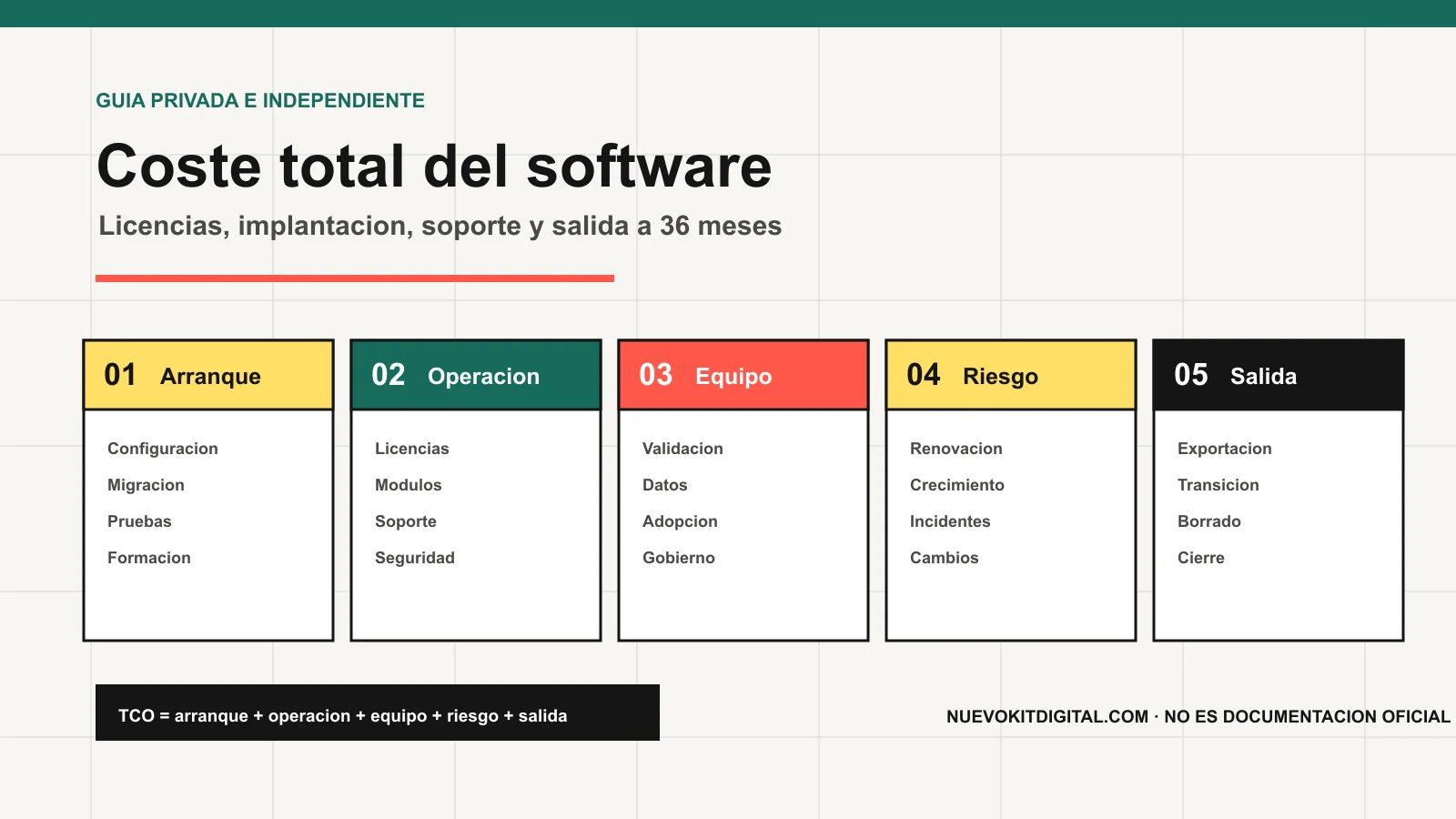
Task: Select the 'Cambios' item
Action: pos(945,558)
